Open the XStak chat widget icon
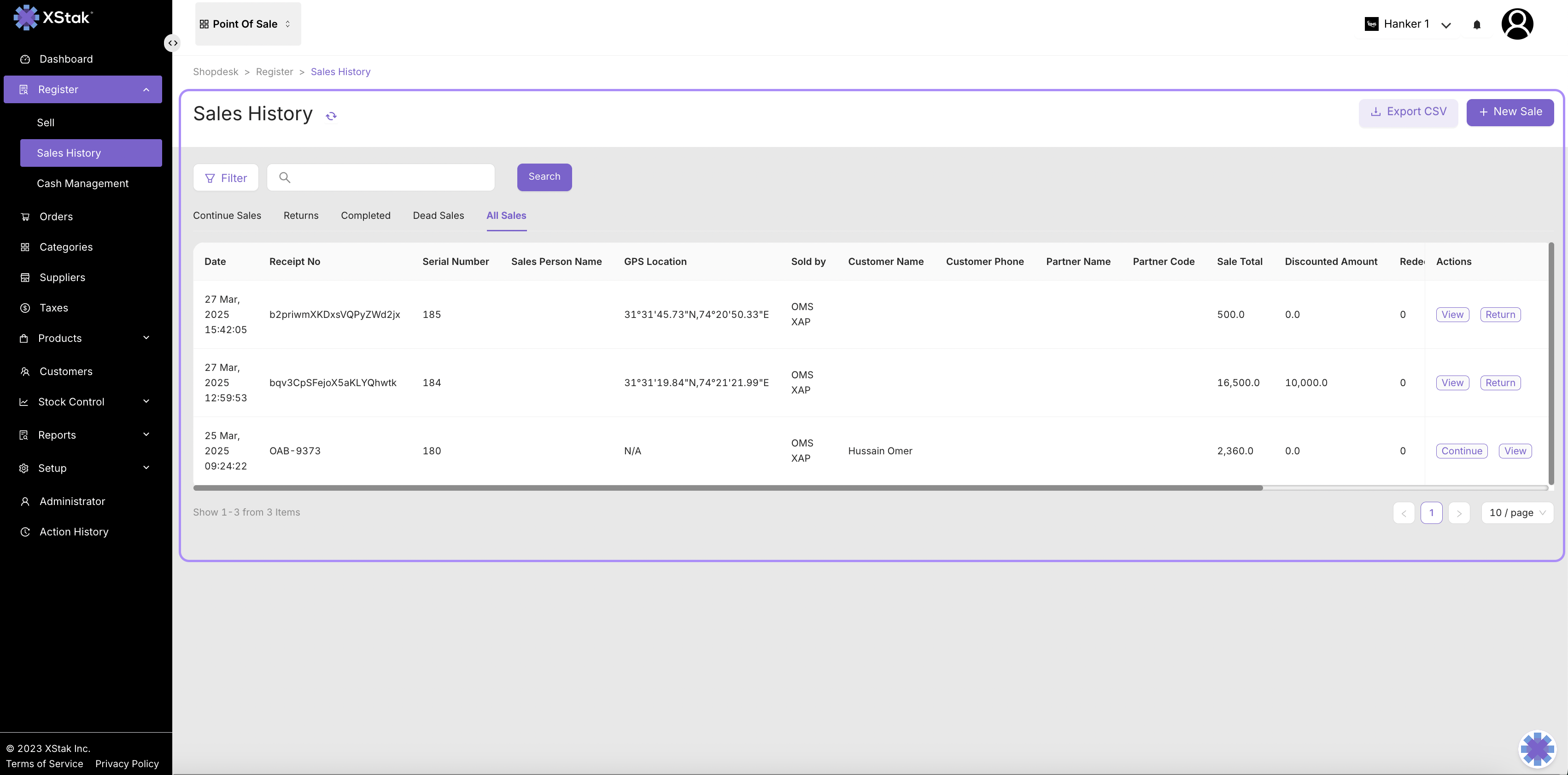Viewport: 1568px width, 775px height. coord(1537,748)
